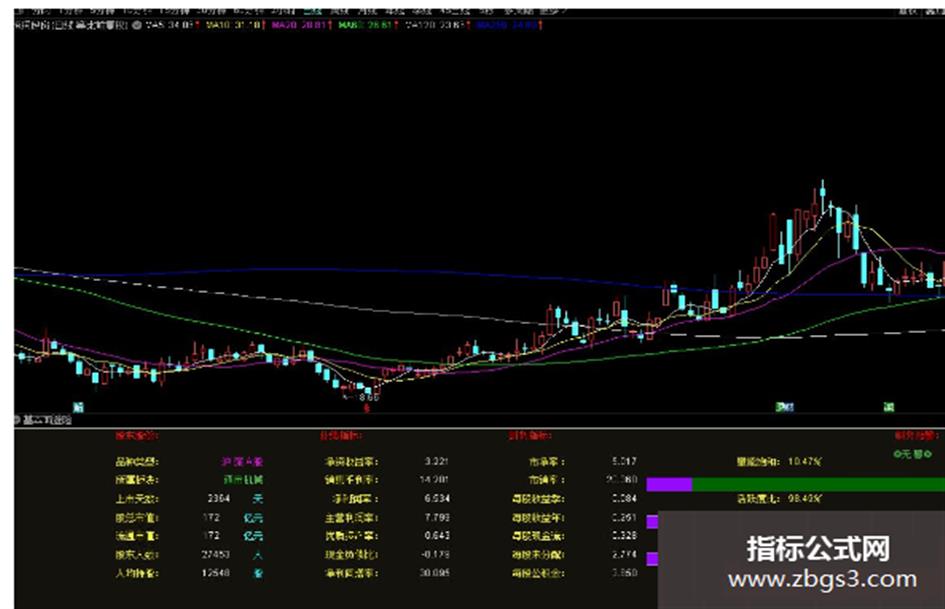Click the magenta MA20 moving average label
Screen dimensions: 945x609
(299, 25)
